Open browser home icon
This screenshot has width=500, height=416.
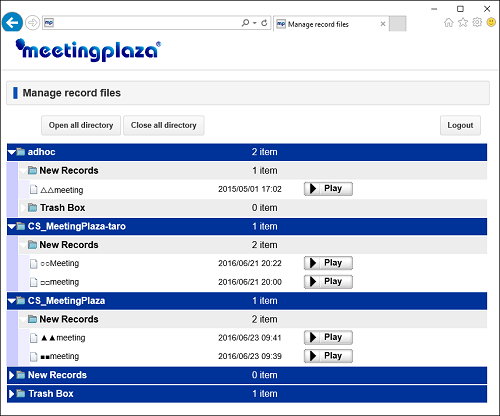[449, 22]
